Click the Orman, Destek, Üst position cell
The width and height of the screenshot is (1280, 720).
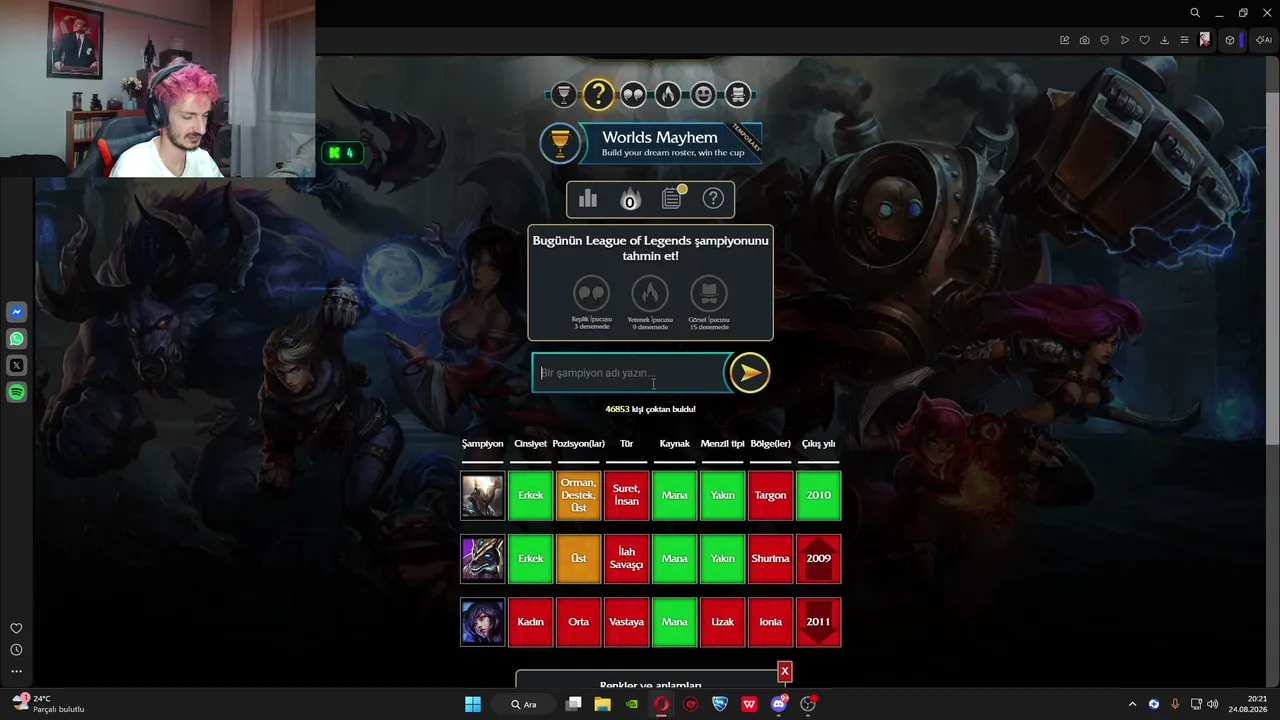[578, 496]
